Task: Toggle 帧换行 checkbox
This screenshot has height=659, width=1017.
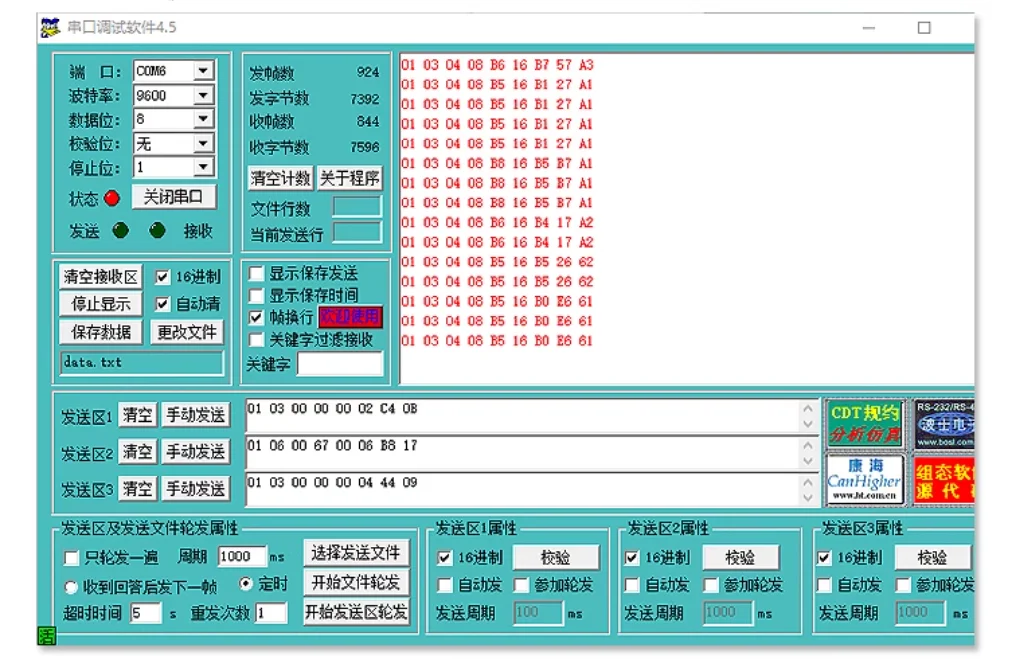Action: point(256,318)
